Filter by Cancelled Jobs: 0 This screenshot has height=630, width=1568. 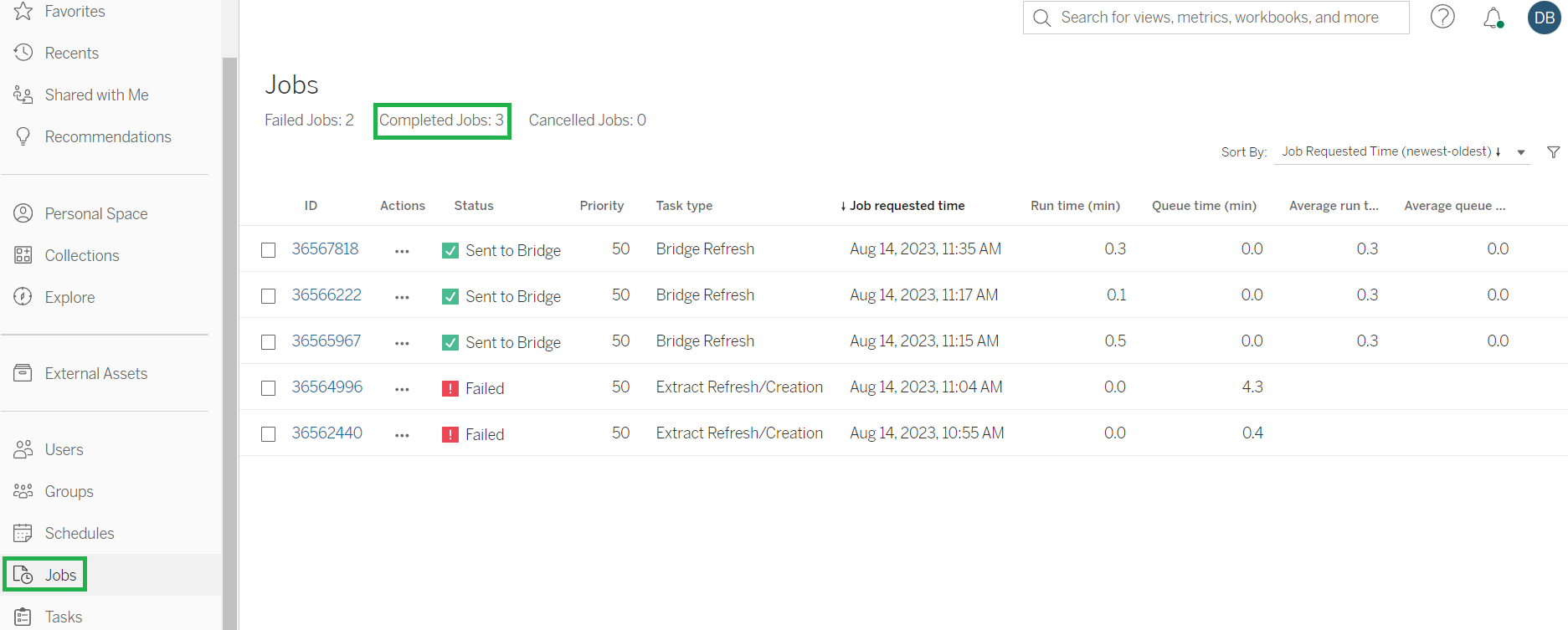click(x=587, y=120)
